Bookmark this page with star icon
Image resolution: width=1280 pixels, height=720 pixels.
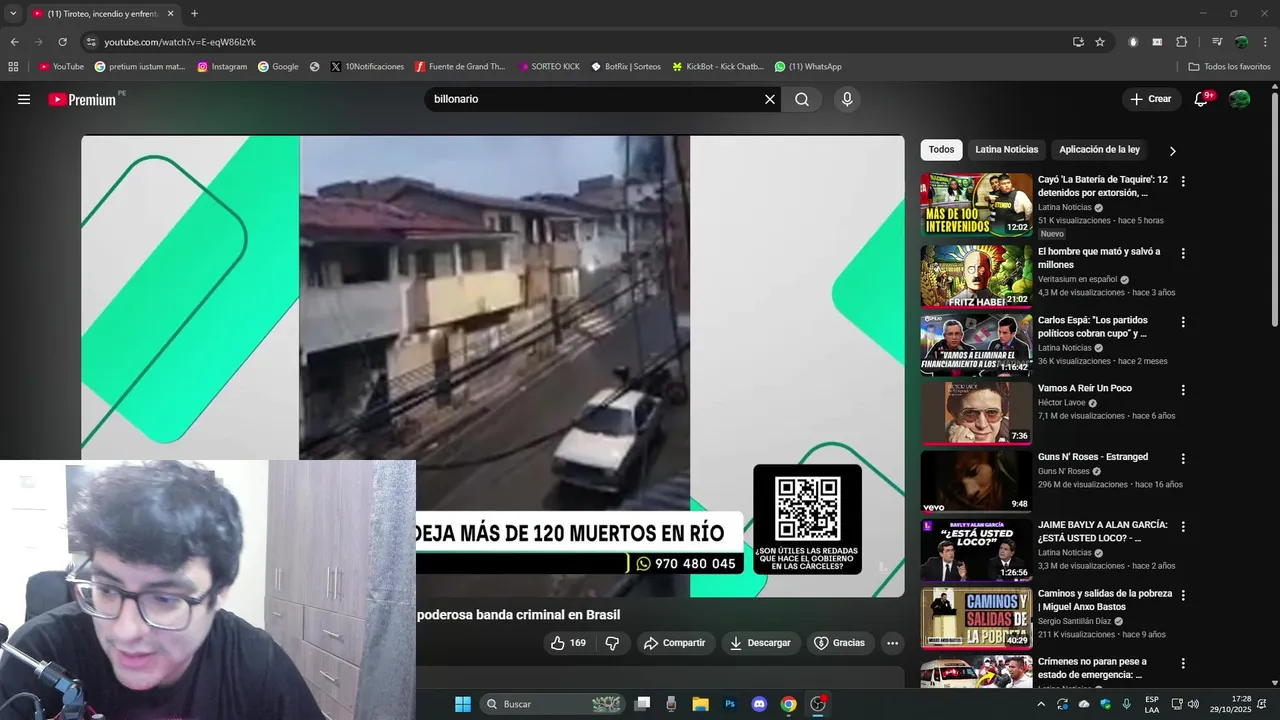point(1100,42)
